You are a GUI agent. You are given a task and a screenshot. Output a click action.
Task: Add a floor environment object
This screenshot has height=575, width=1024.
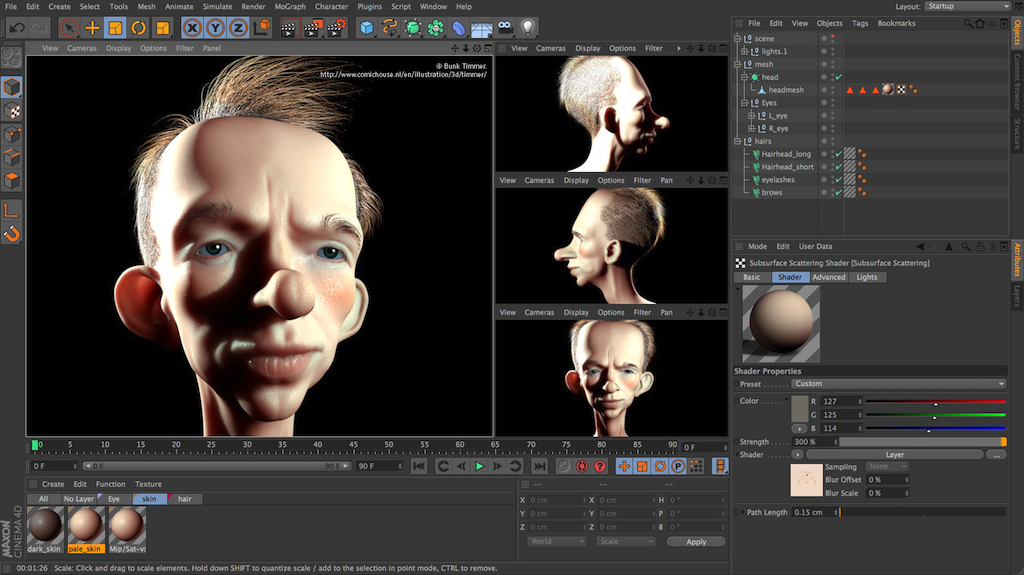(481, 27)
